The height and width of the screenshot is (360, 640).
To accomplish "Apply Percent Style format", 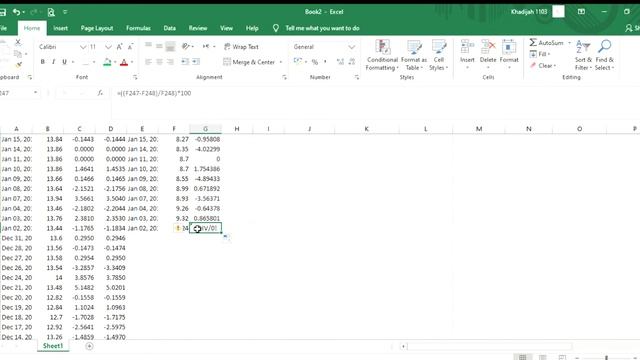I will click(x=315, y=62).
